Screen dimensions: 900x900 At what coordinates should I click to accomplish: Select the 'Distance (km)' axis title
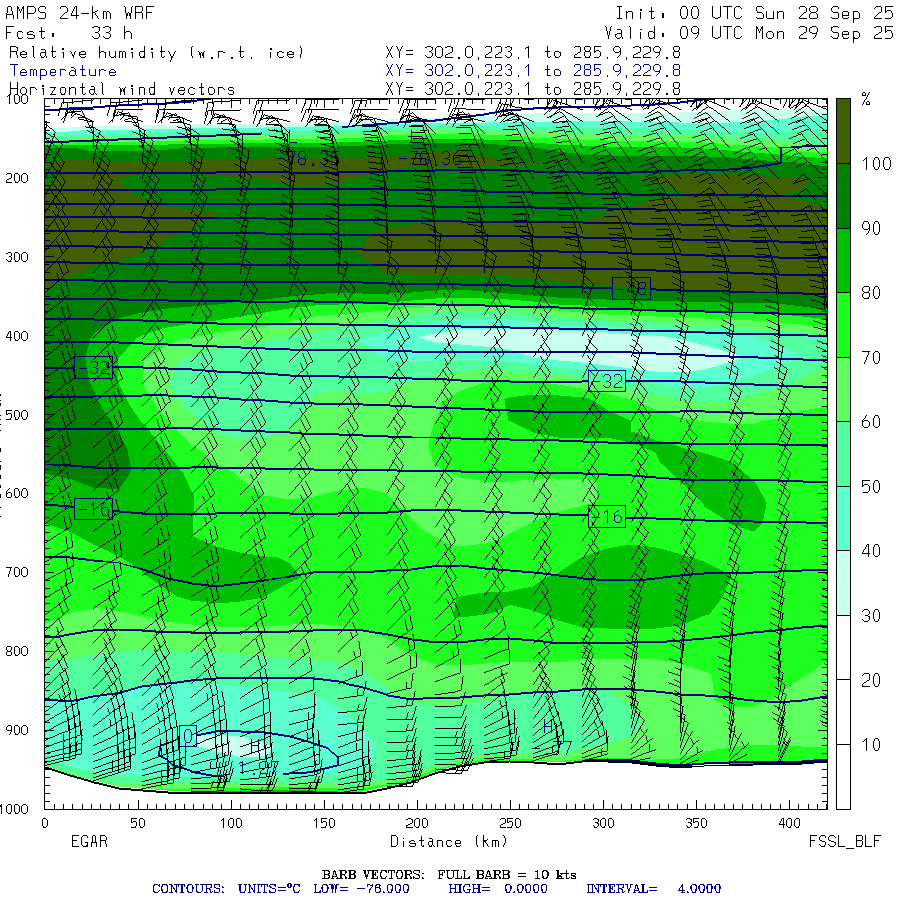coord(449,842)
